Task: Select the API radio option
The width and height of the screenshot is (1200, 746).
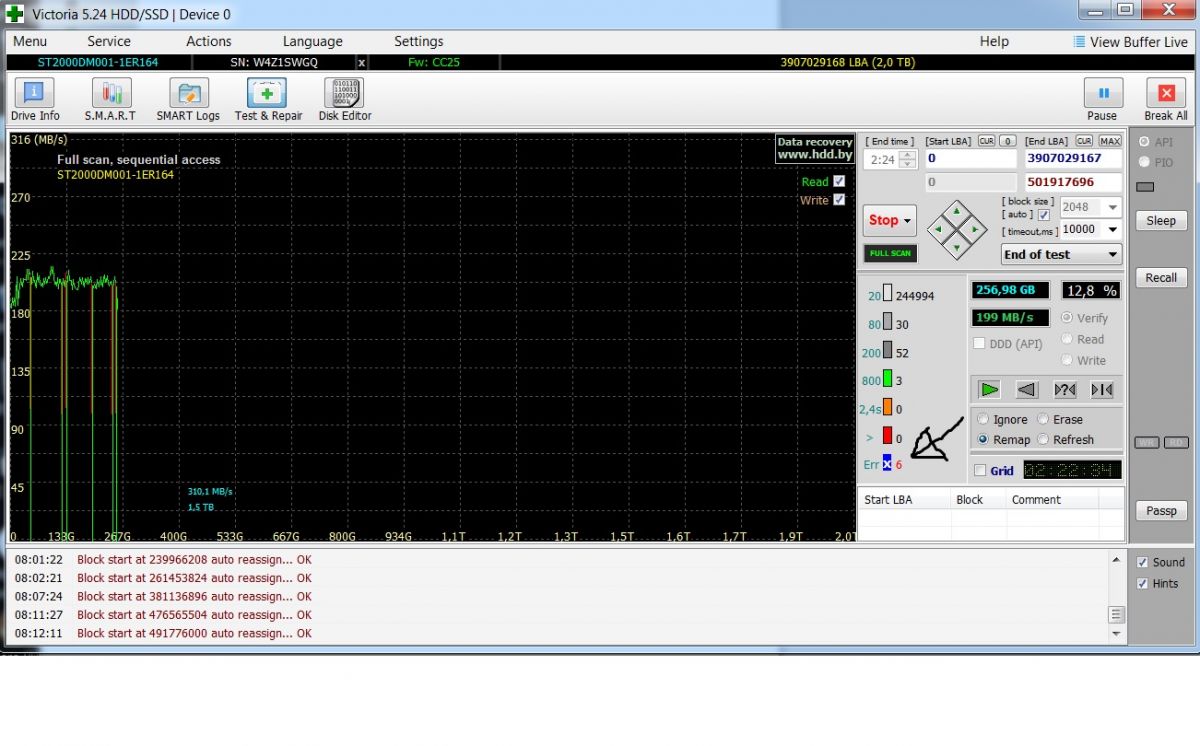Action: click(1144, 142)
